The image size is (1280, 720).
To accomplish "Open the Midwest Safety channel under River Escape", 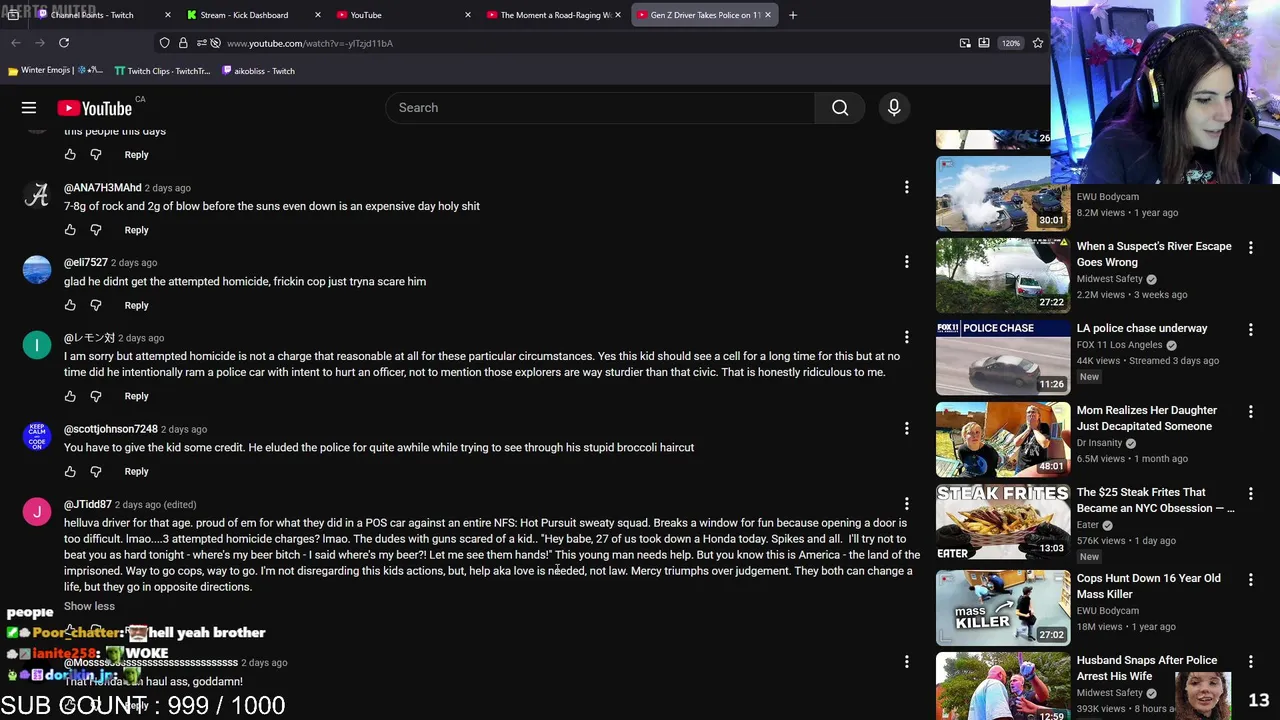I will pyautogui.click(x=1110, y=279).
